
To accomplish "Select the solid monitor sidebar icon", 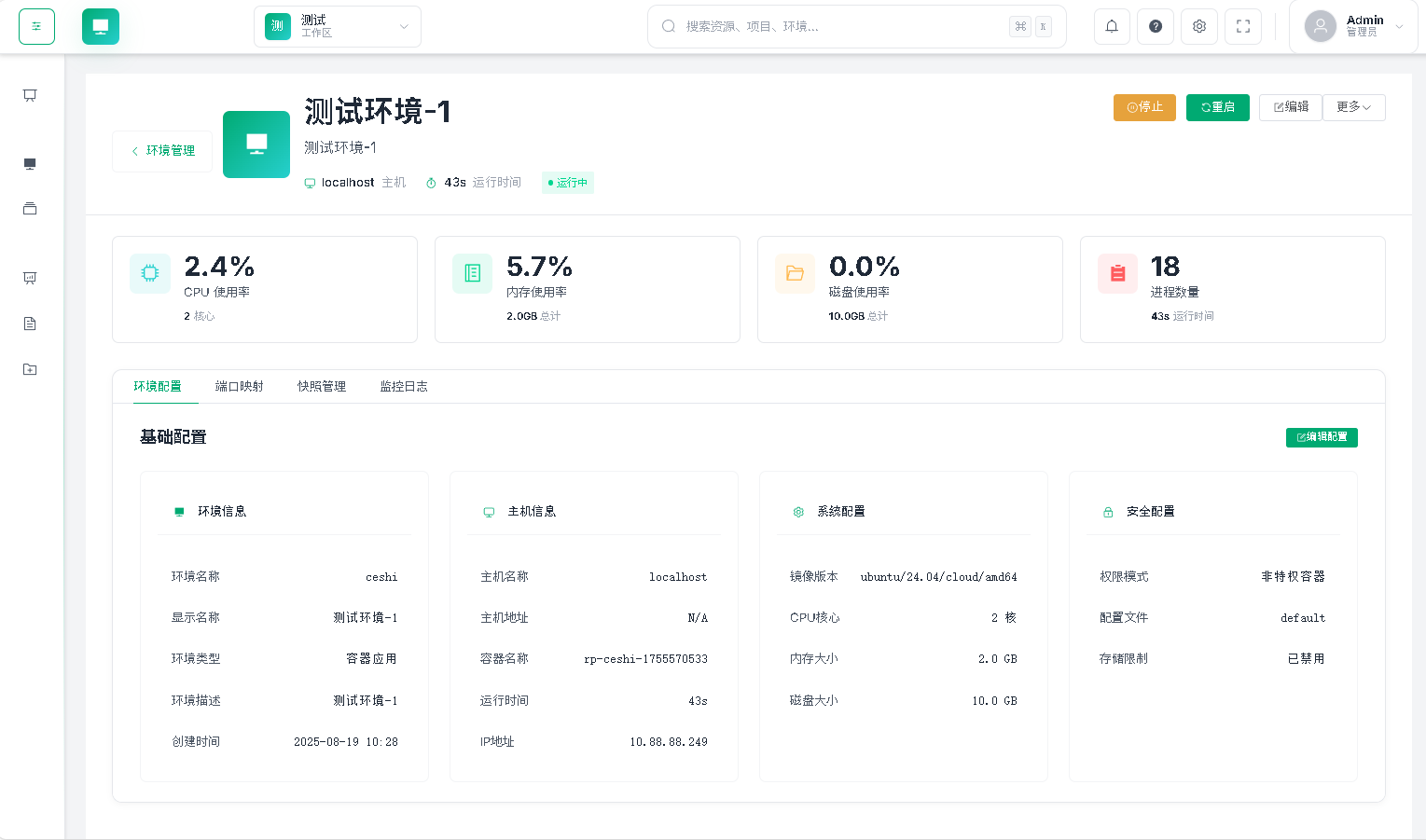I will coord(30,164).
